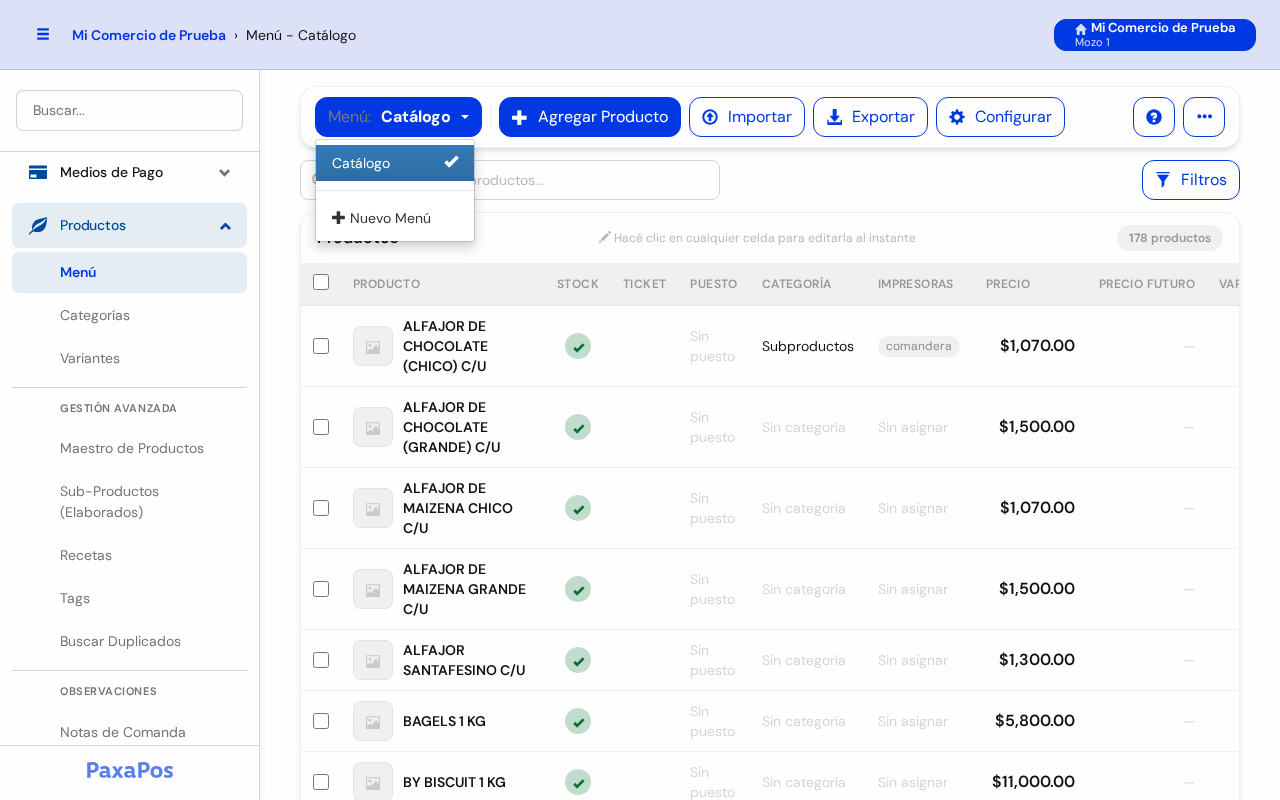
Task: Focus the sidebar Buscar search field
Action: 129,110
